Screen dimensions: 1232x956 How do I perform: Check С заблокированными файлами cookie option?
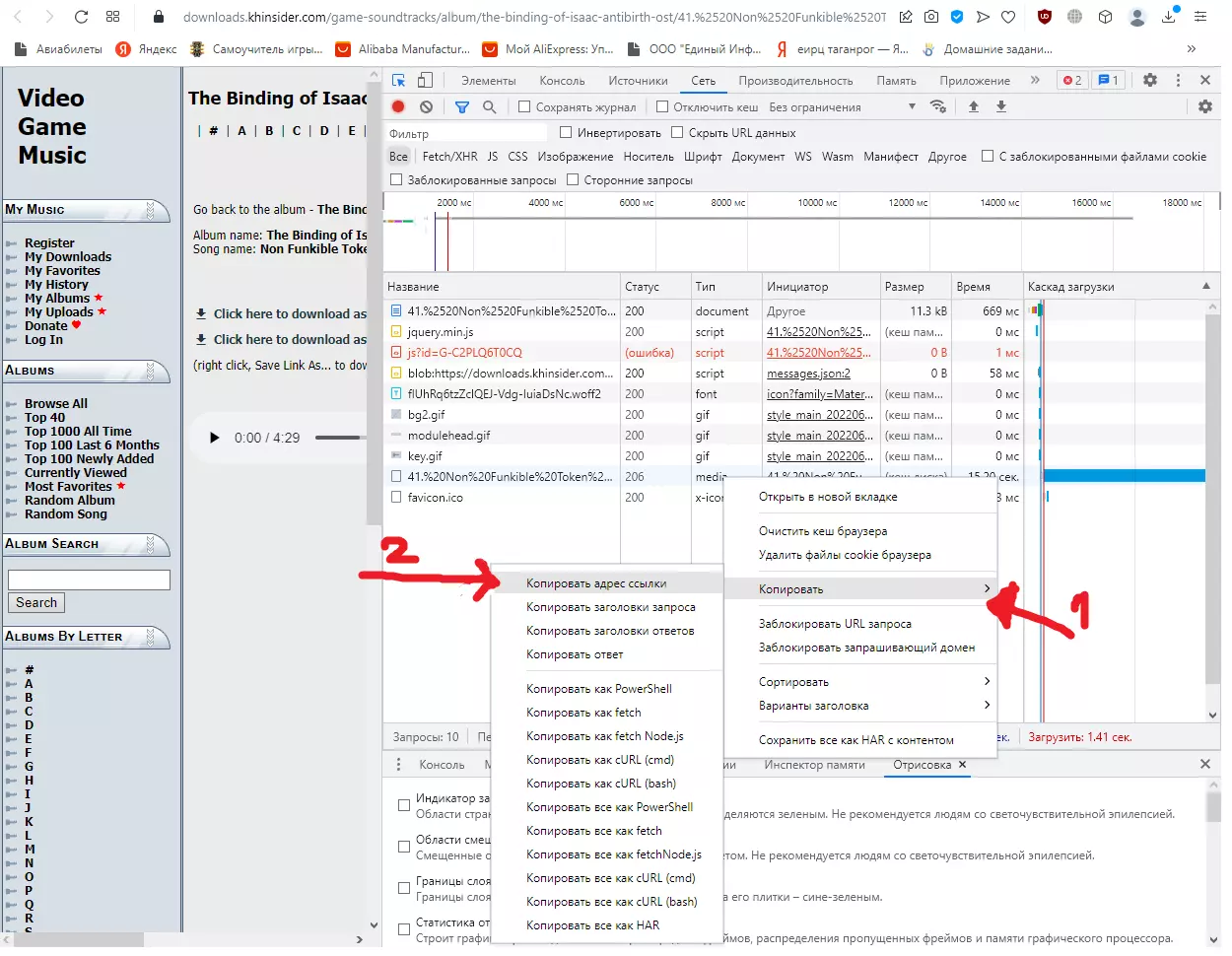pos(988,156)
